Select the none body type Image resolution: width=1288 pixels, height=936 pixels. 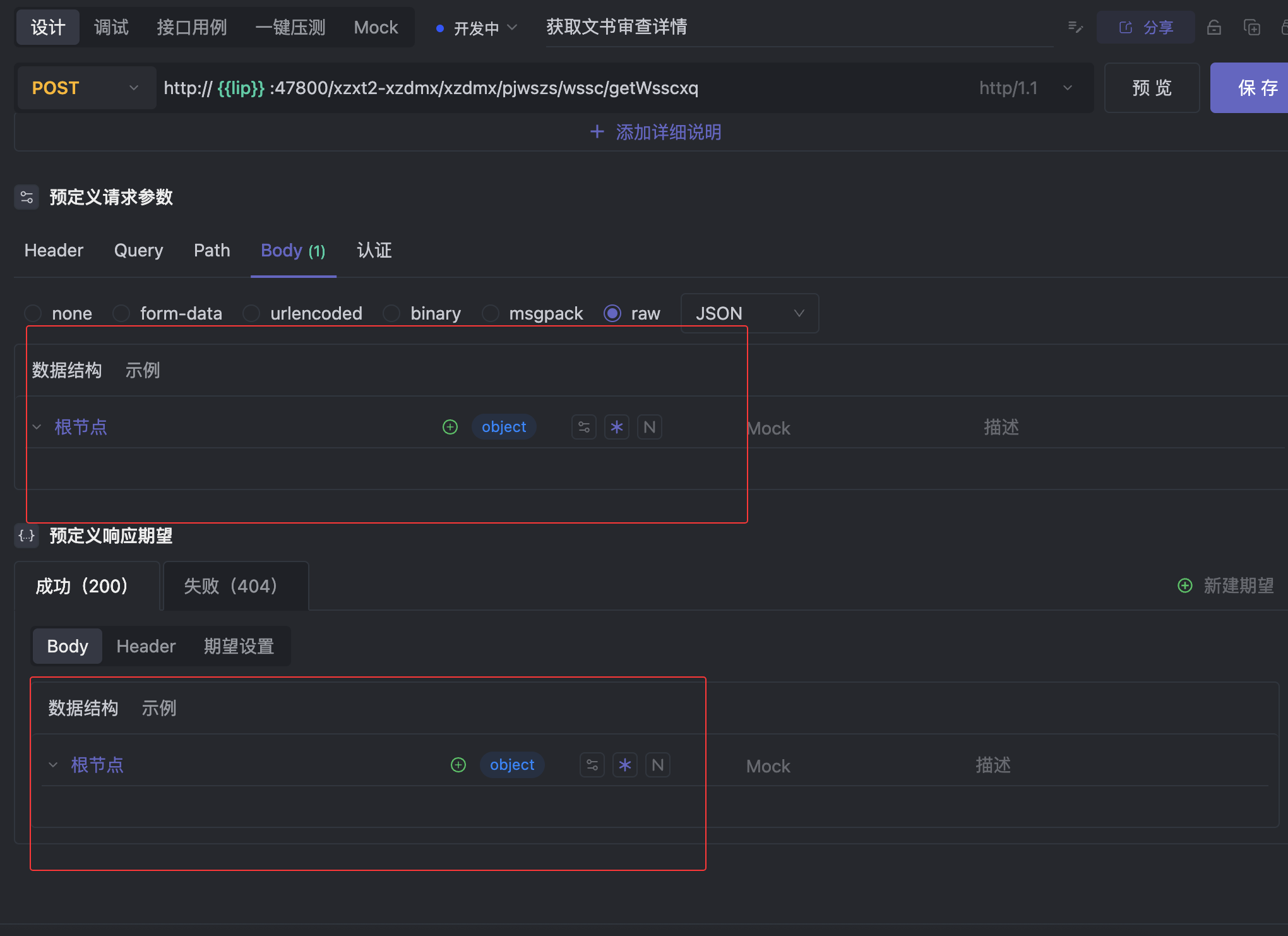(33, 313)
